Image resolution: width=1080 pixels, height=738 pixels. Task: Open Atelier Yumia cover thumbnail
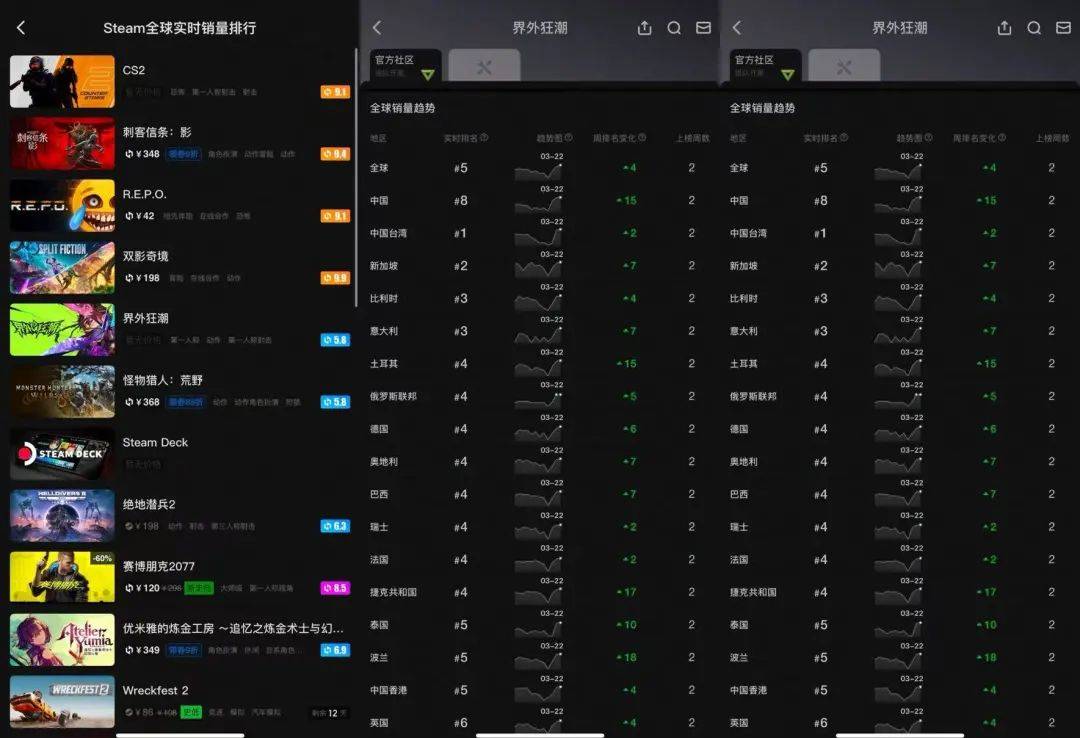(x=62, y=639)
